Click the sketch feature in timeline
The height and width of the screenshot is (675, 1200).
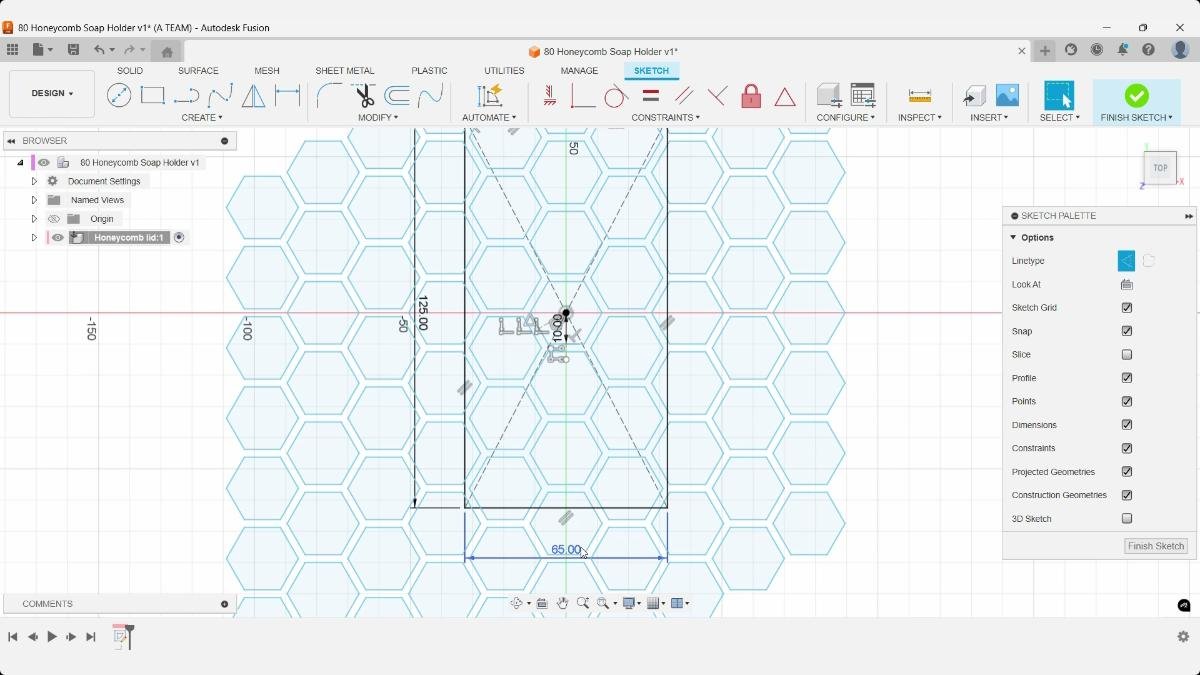tap(121, 636)
